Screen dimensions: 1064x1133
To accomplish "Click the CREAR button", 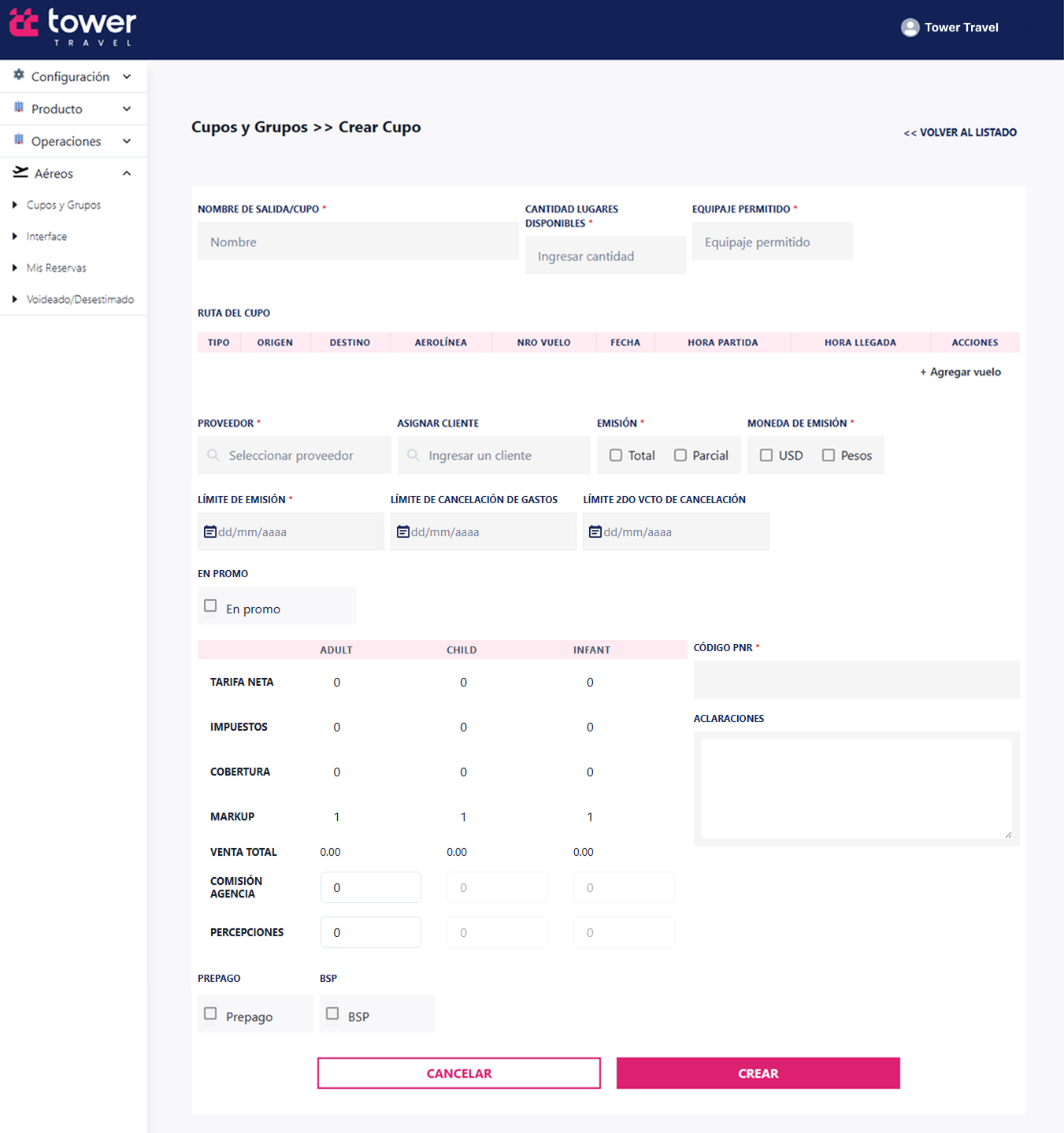I will point(758,1073).
